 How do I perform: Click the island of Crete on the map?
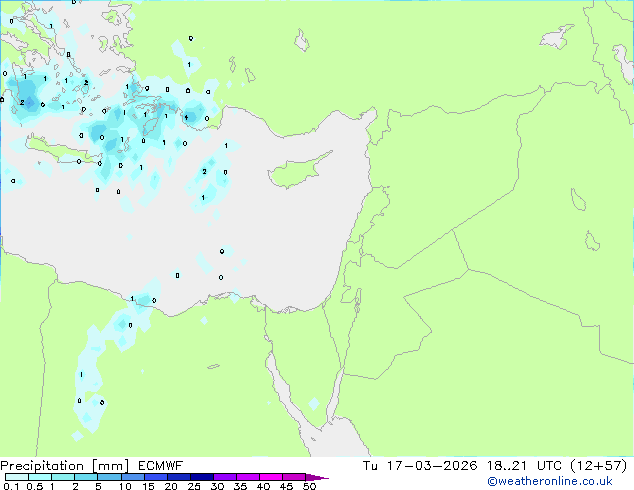(x=61, y=150)
